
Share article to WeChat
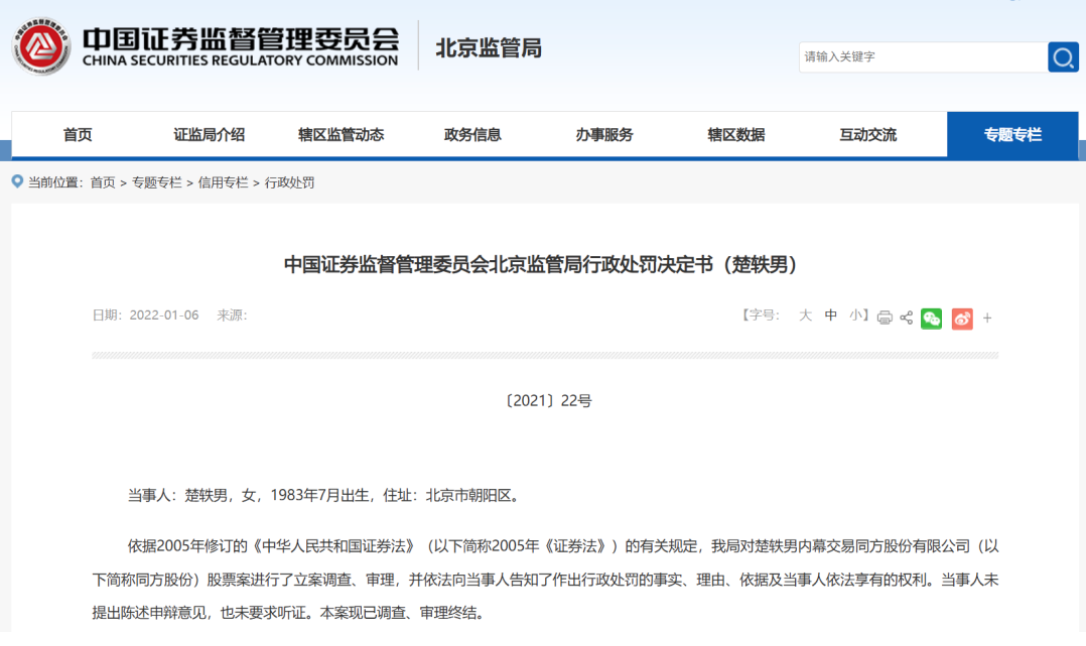[x=931, y=318]
